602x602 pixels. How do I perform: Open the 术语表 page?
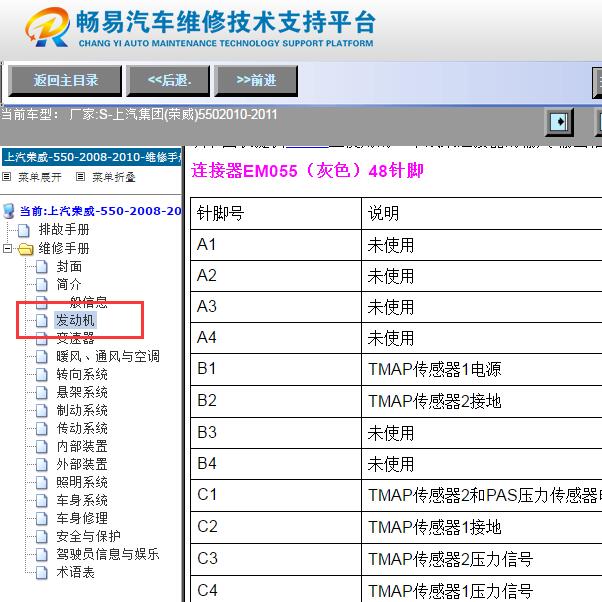pos(76,572)
